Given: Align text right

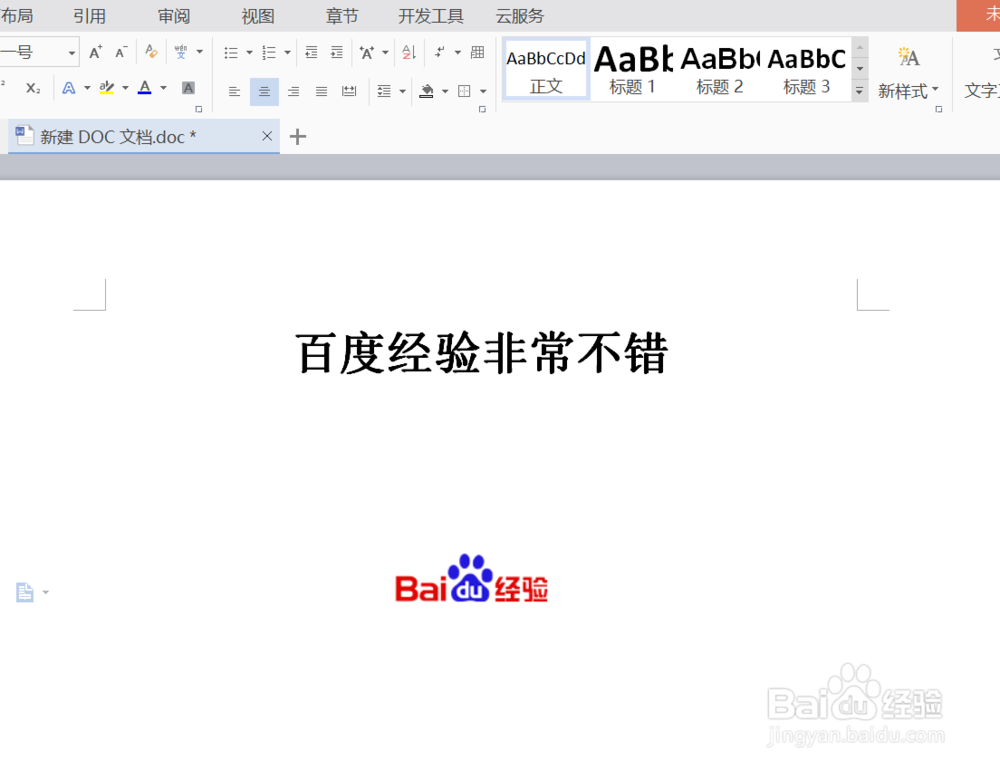Looking at the screenshot, I should coord(293,91).
